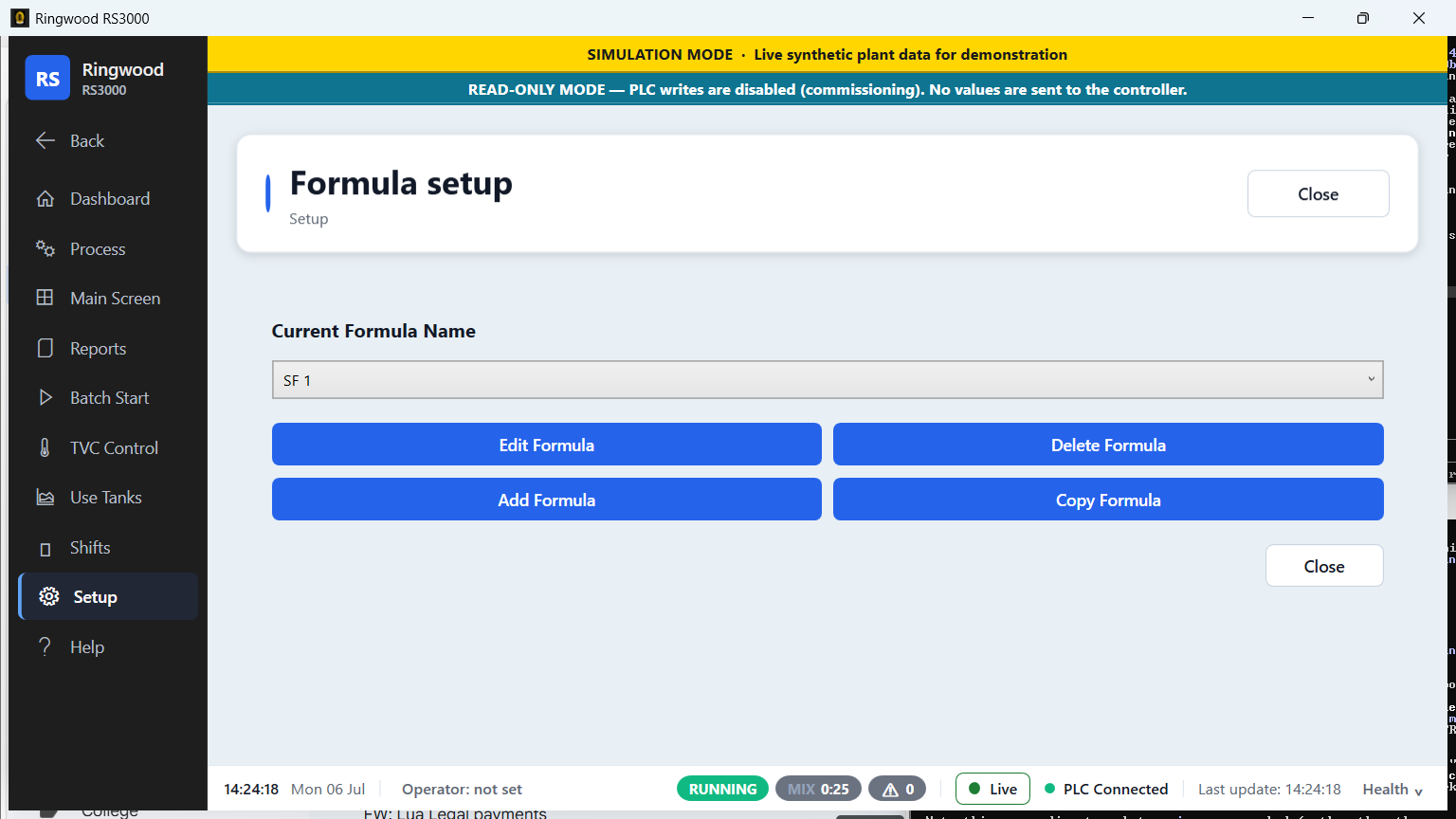Click the READ-ONLY MODE banner text
The image size is (1456, 819).
click(x=828, y=89)
